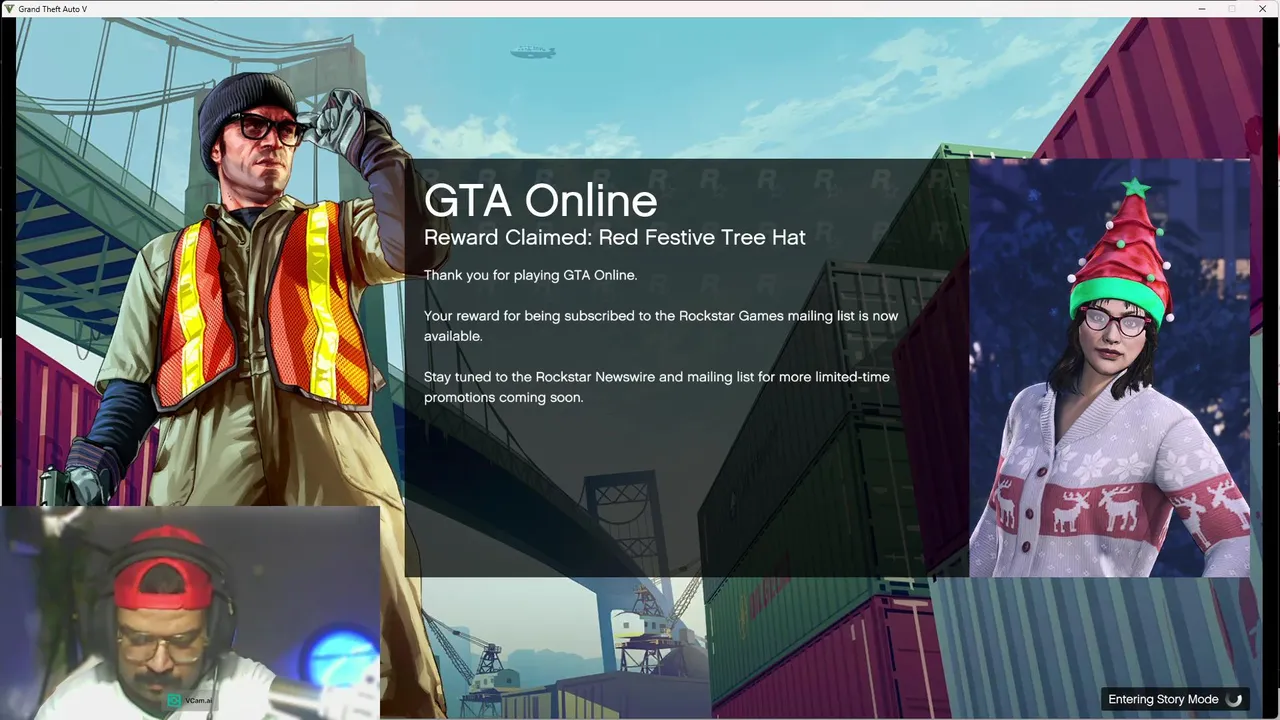Click the 'Grand Theft Auto V' window title text
This screenshot has height=720, width=1280.
tap(52, 9)
